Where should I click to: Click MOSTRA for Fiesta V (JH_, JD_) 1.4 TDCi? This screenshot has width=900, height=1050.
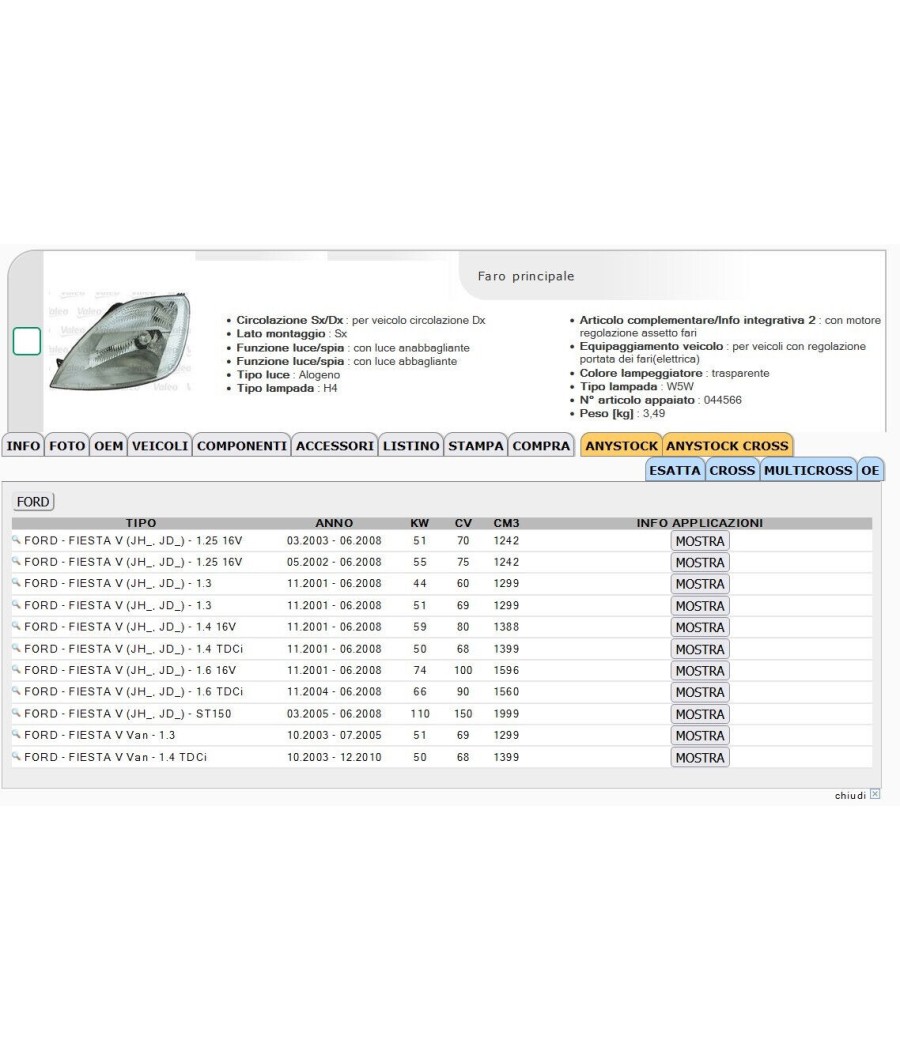(700, 650)
